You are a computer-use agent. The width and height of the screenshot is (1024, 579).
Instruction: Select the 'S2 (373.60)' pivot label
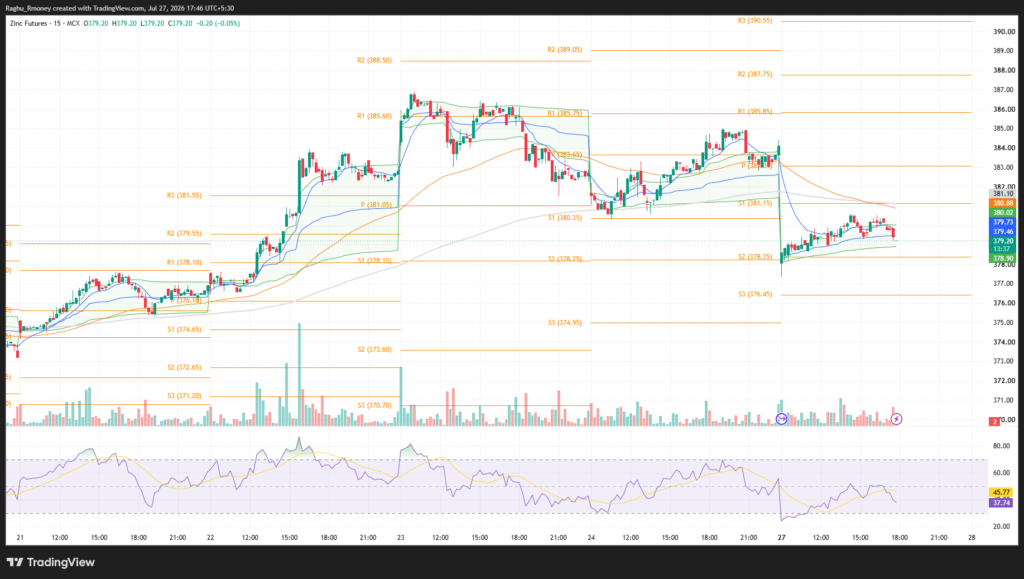pos(374,350)
